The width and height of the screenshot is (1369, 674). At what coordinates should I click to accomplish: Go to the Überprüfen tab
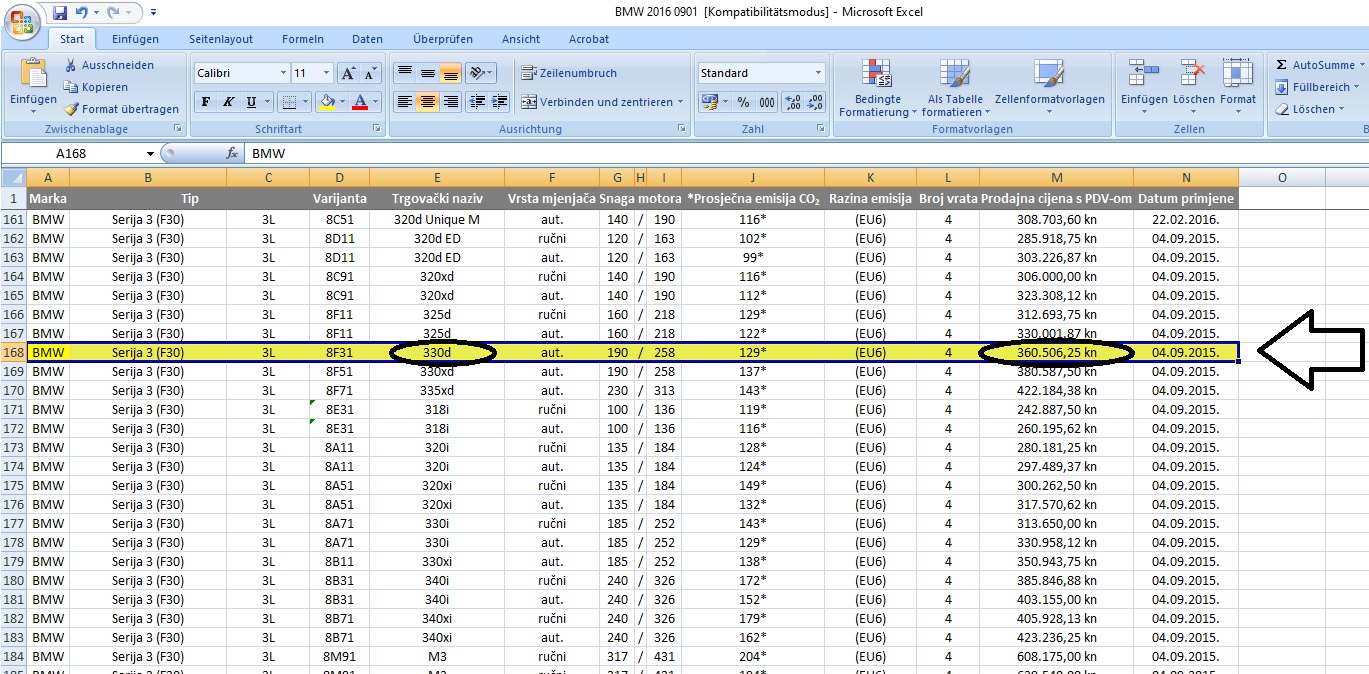[443, 39]
